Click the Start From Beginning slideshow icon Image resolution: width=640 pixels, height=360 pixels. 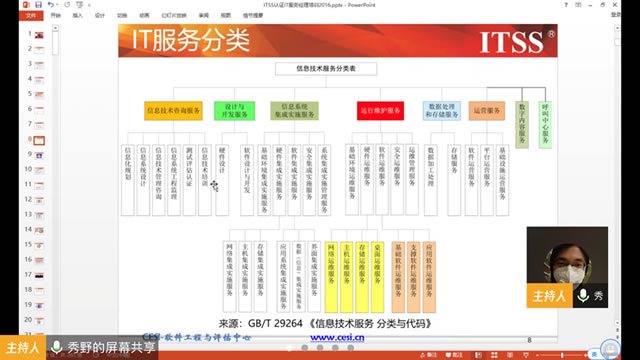click(x=80, y=4)
